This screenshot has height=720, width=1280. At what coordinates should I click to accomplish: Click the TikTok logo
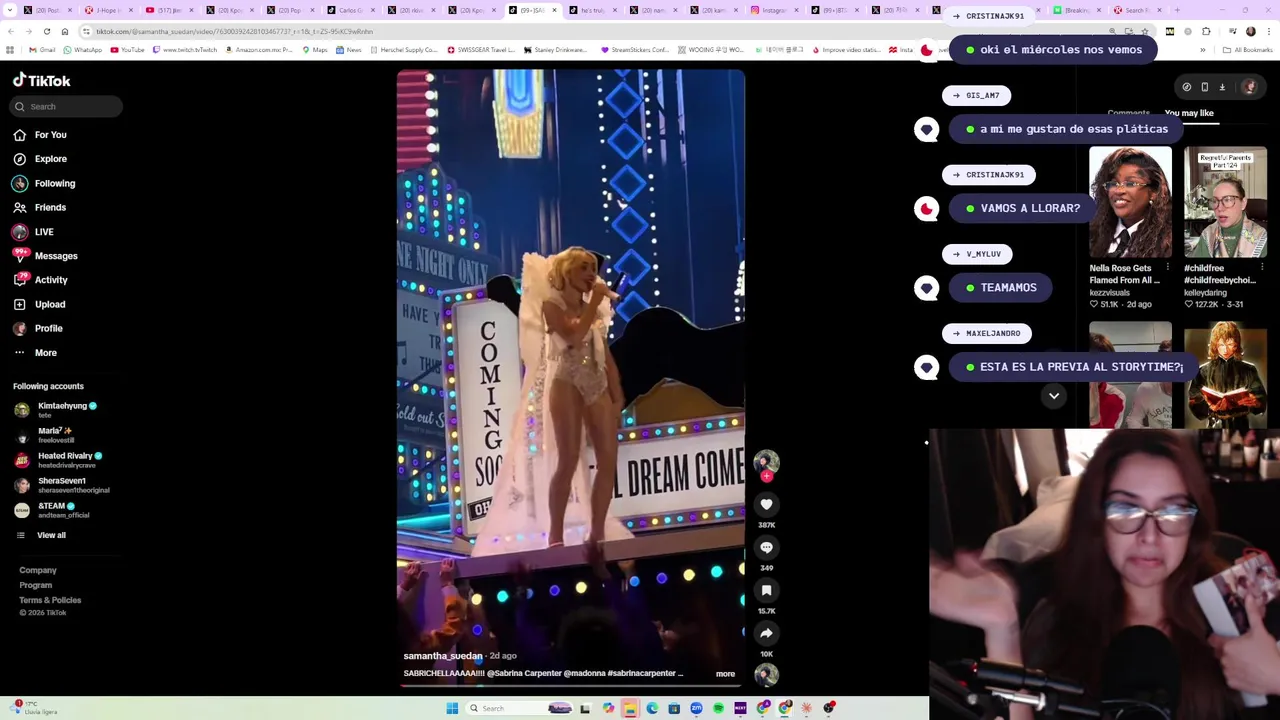(42, 80)
